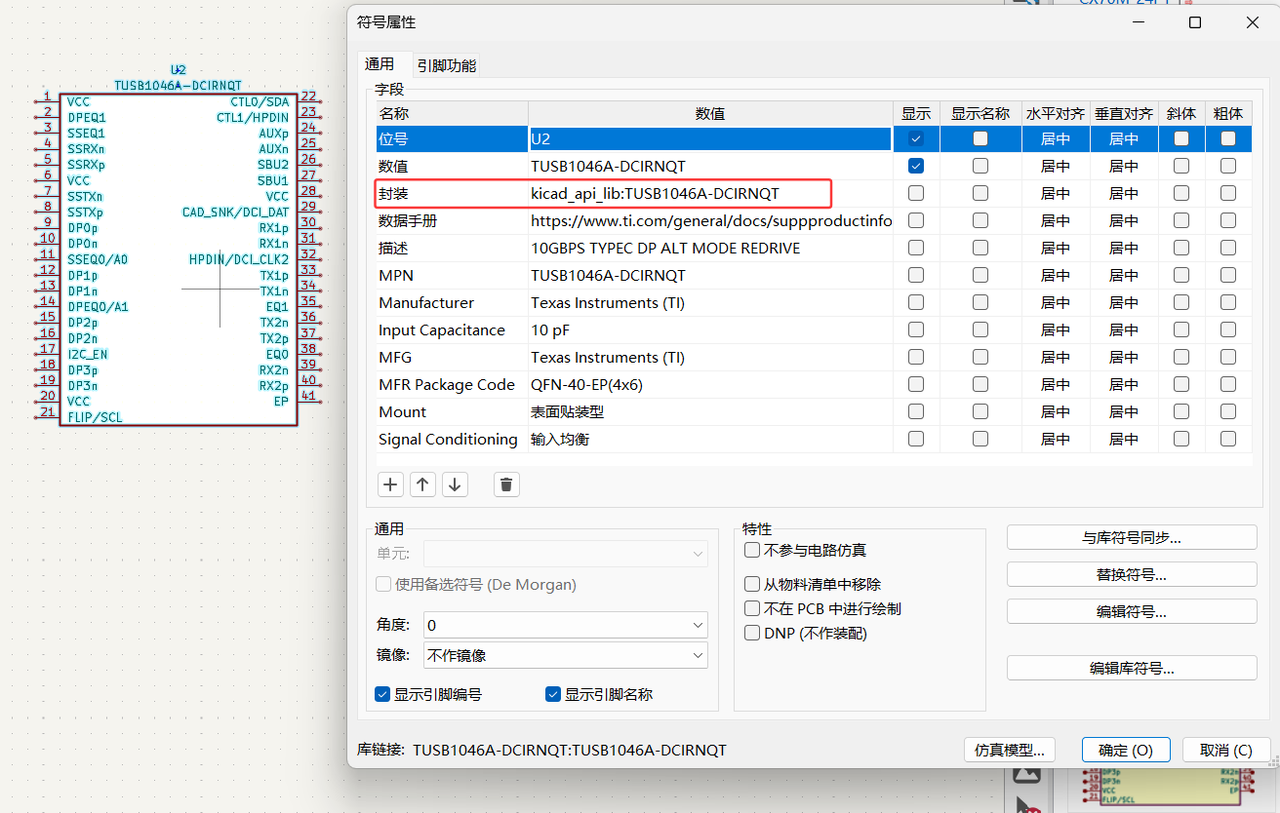Click the OK (确定) button
1280x813 pixels.
coord(1125,750)
